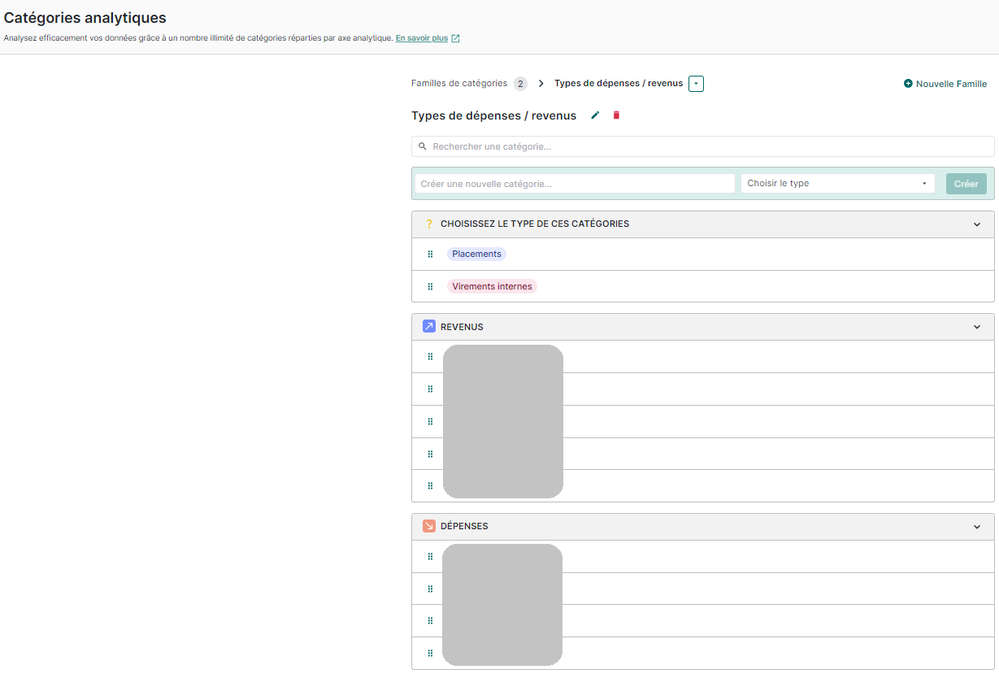Click drag handle next to Virements internes
999x674 pixels.
430,287
